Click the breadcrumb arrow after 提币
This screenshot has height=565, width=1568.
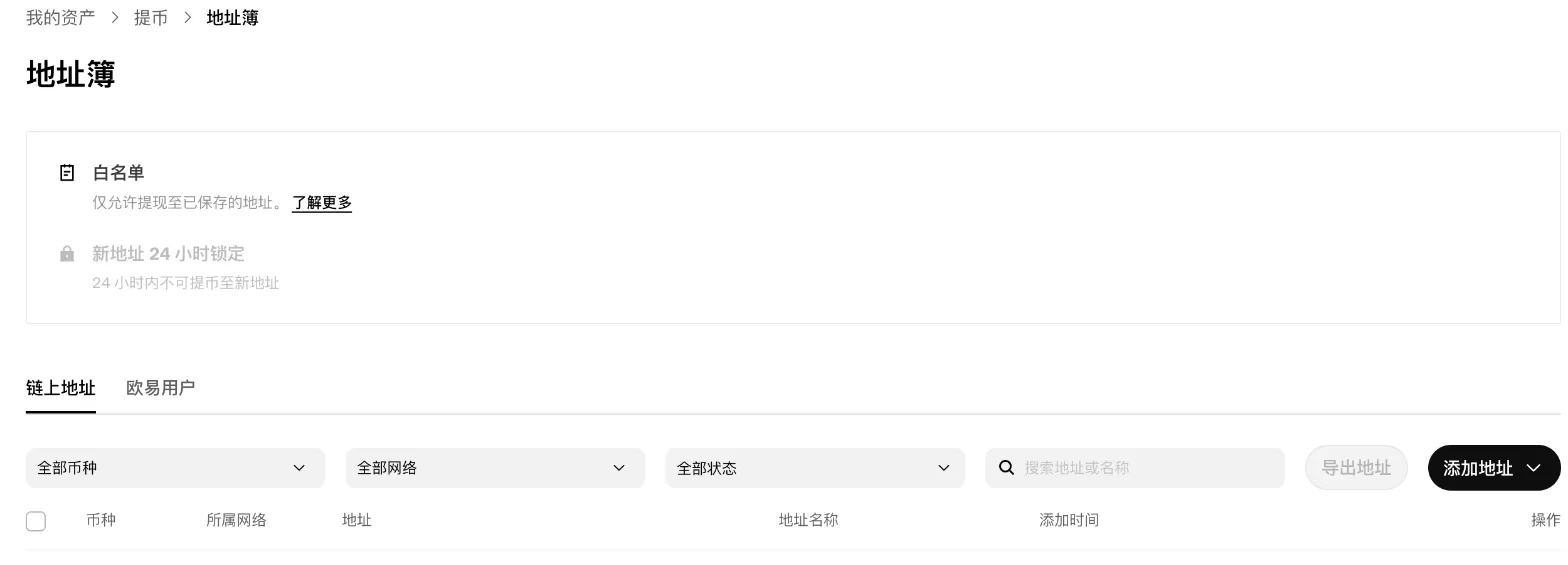click(x=187, y=18)
